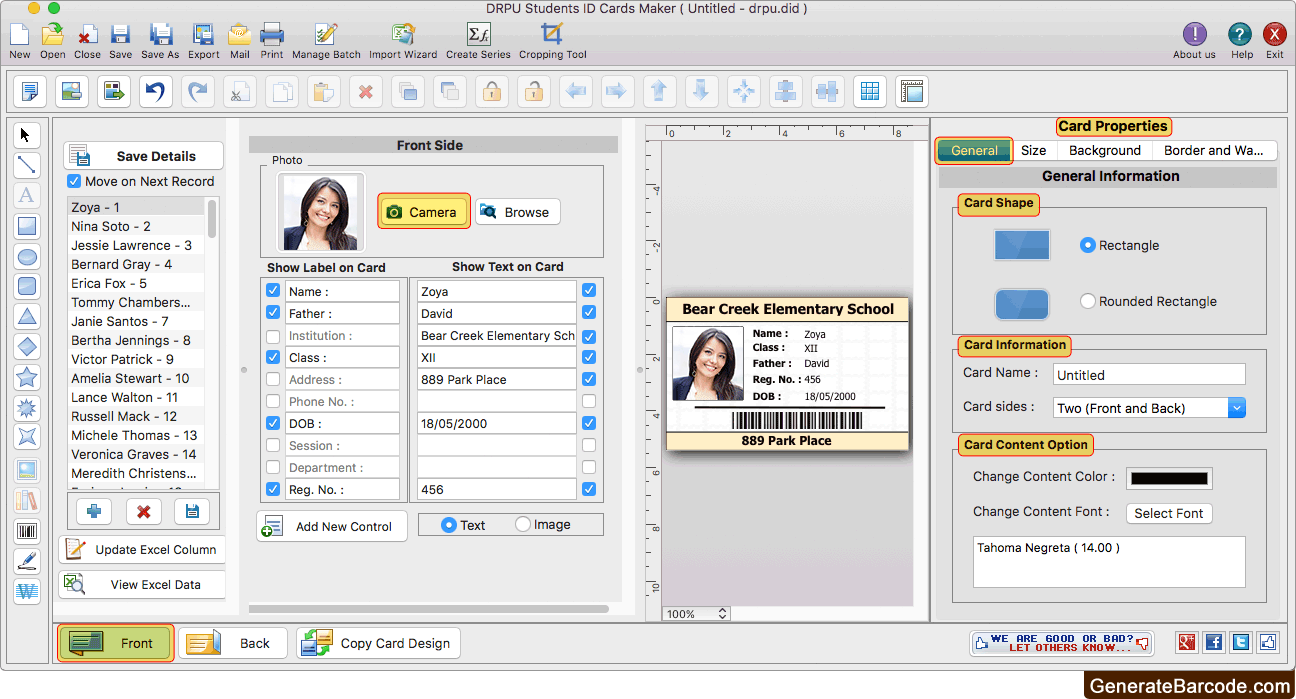The height and width of the screenshot is (699, 1296).
Task: Click the Copy Card Design button
Action: (379, 643)
